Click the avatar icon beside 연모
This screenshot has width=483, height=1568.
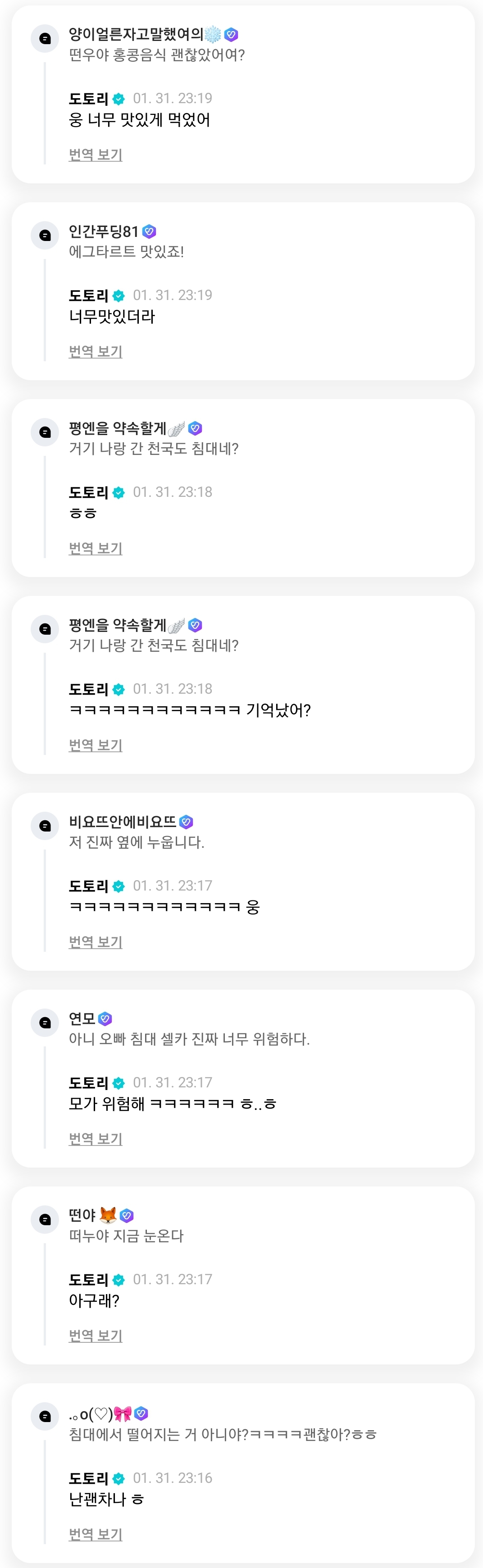[45, 1022]
